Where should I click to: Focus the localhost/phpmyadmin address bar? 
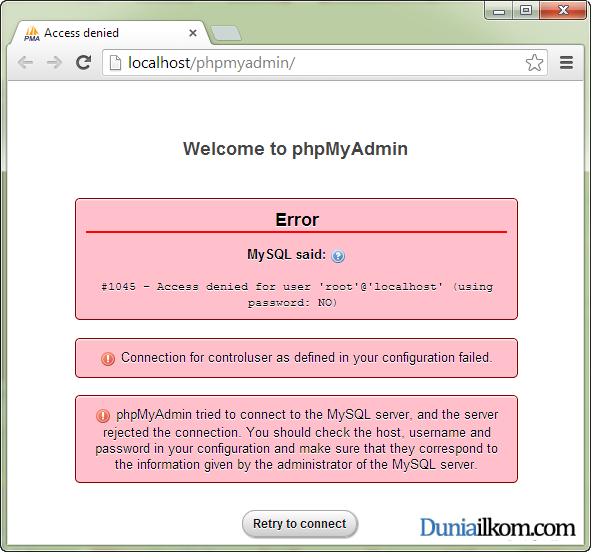point(325,63)
